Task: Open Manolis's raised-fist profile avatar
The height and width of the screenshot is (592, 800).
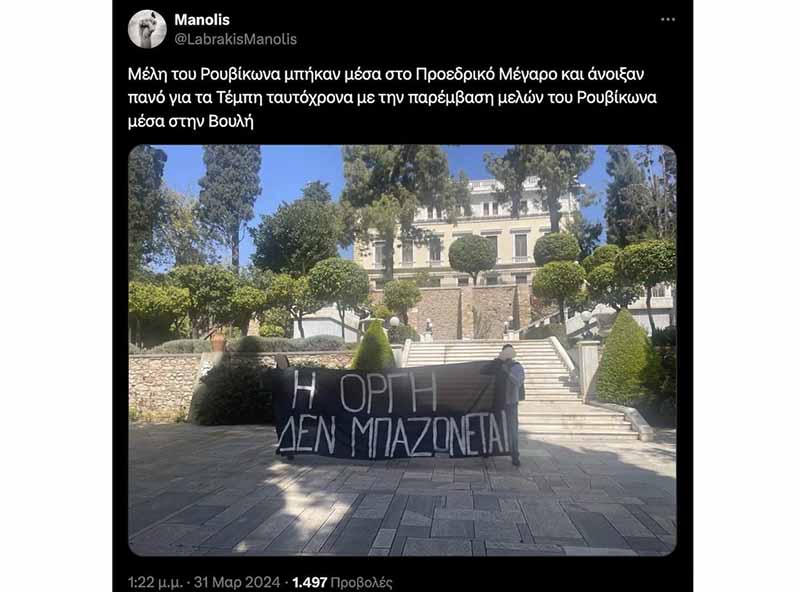Action: pyautogui.click(x=147, y=29)
